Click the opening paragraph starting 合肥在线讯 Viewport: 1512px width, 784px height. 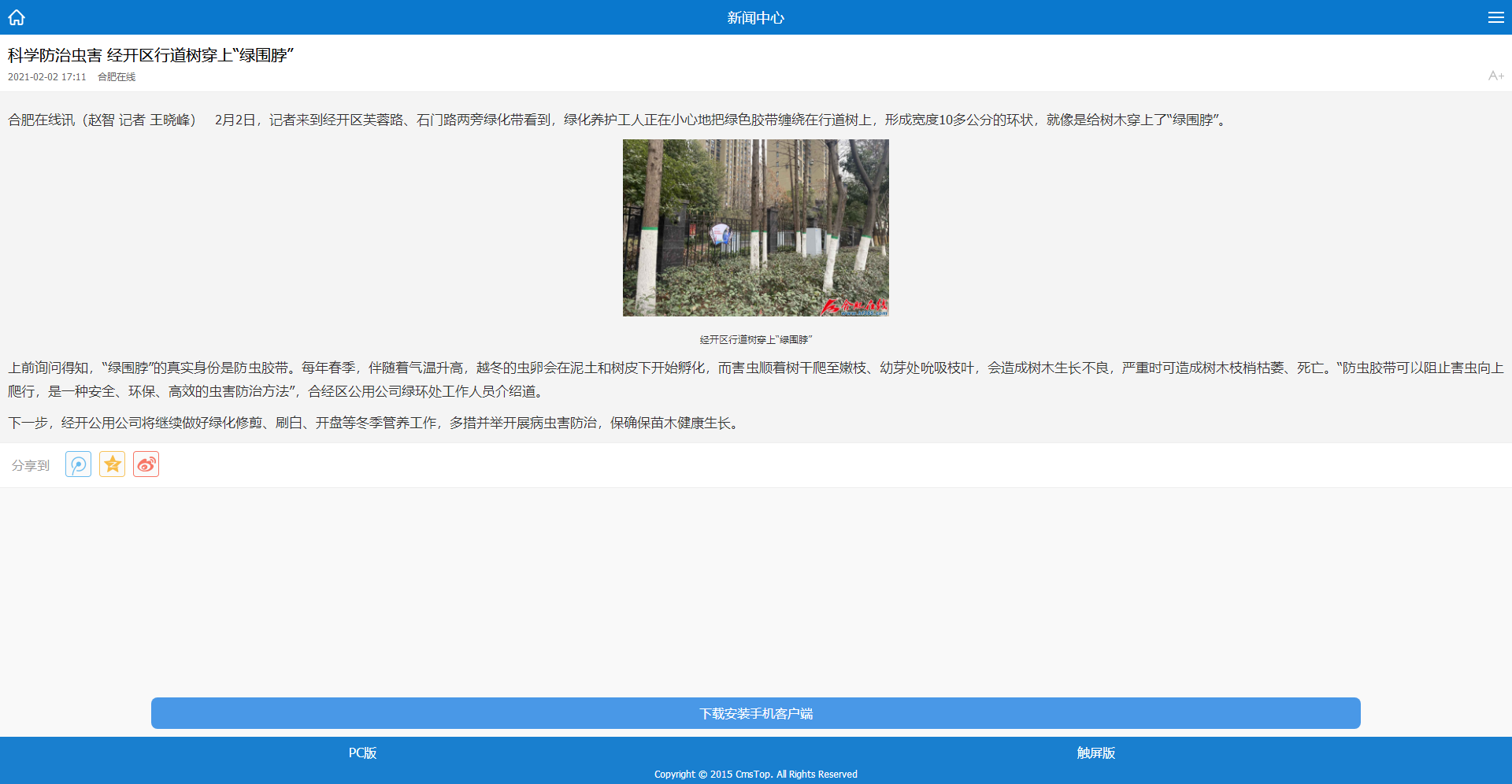pyautogui.click(x=618, y=120)
